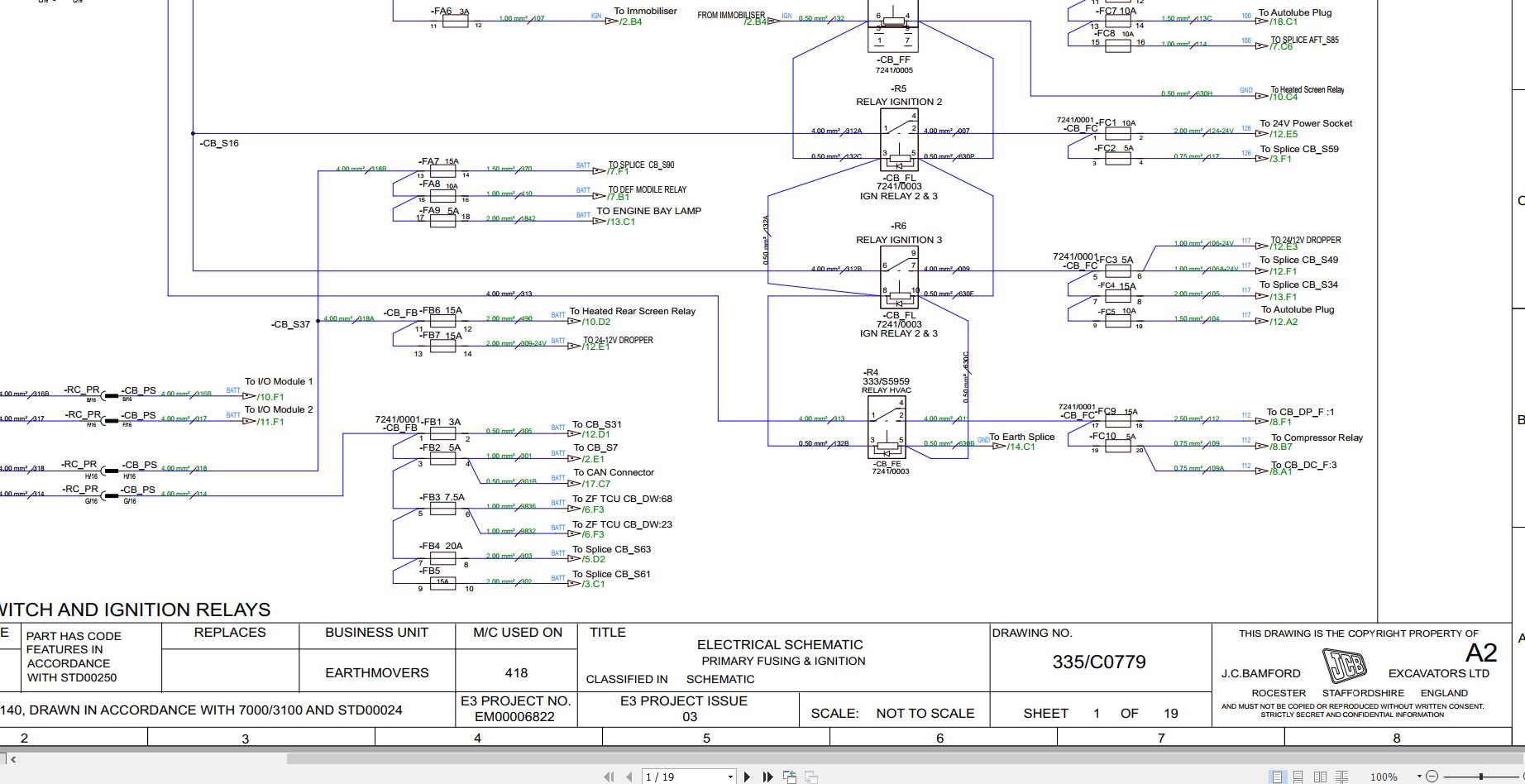
Task: Switch to two-page side-by-side view
Action: point(1320,777)
